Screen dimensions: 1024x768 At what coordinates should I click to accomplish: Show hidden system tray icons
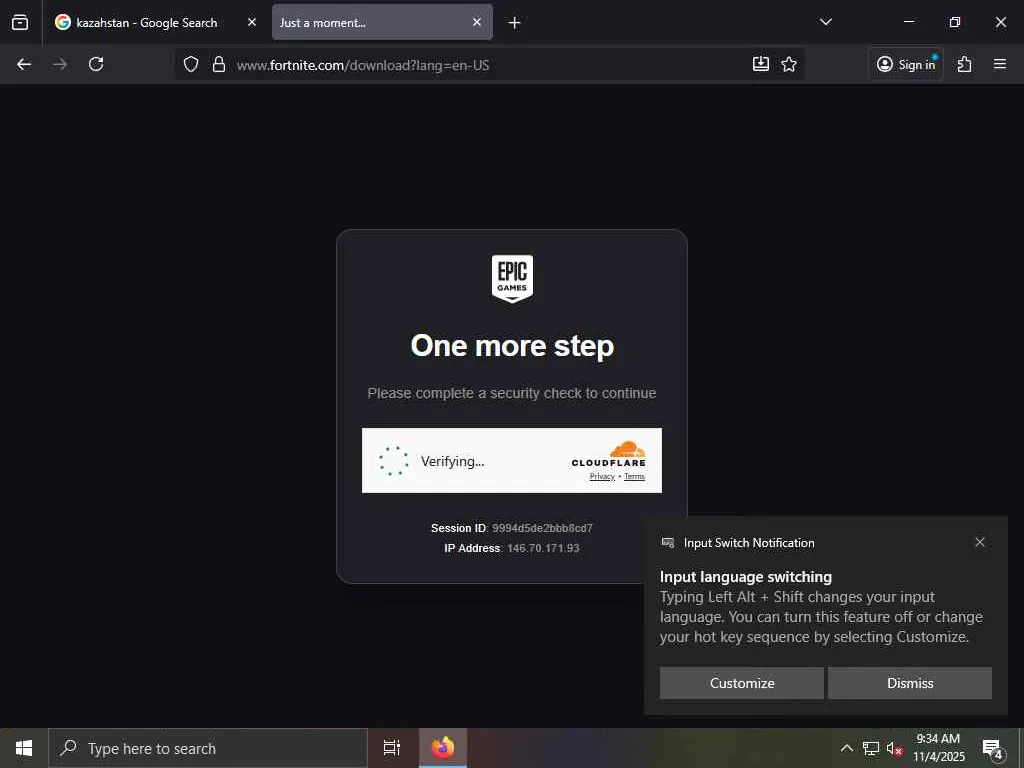click(x=846, y=748)
